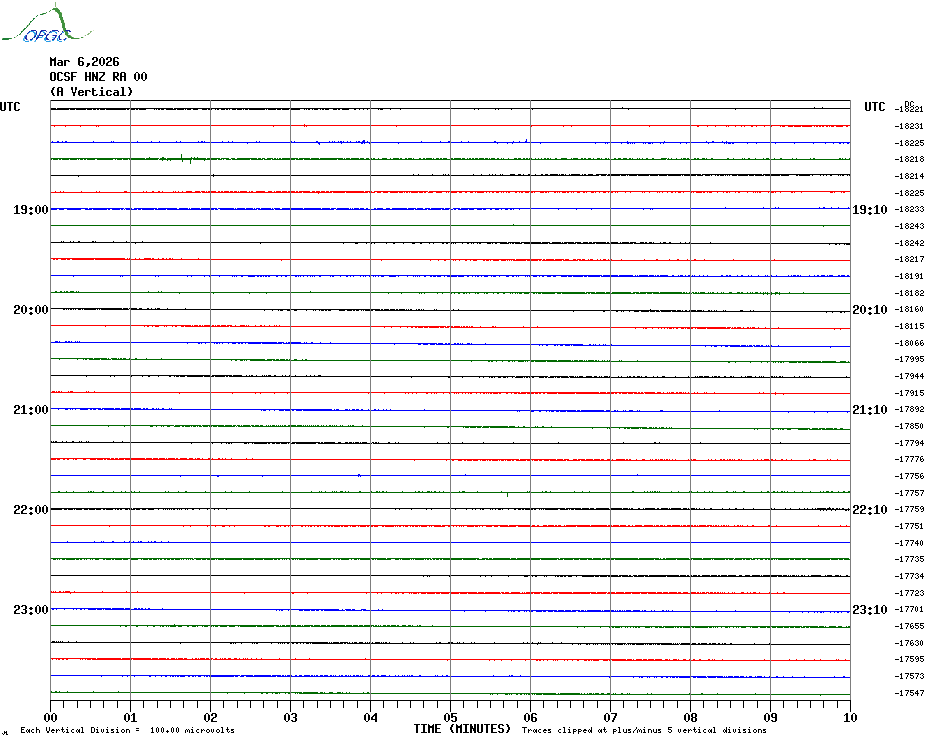Viewport: 930px width, 744px height.
Task: Click the DC offset value -17915
Action: (909, 393)
